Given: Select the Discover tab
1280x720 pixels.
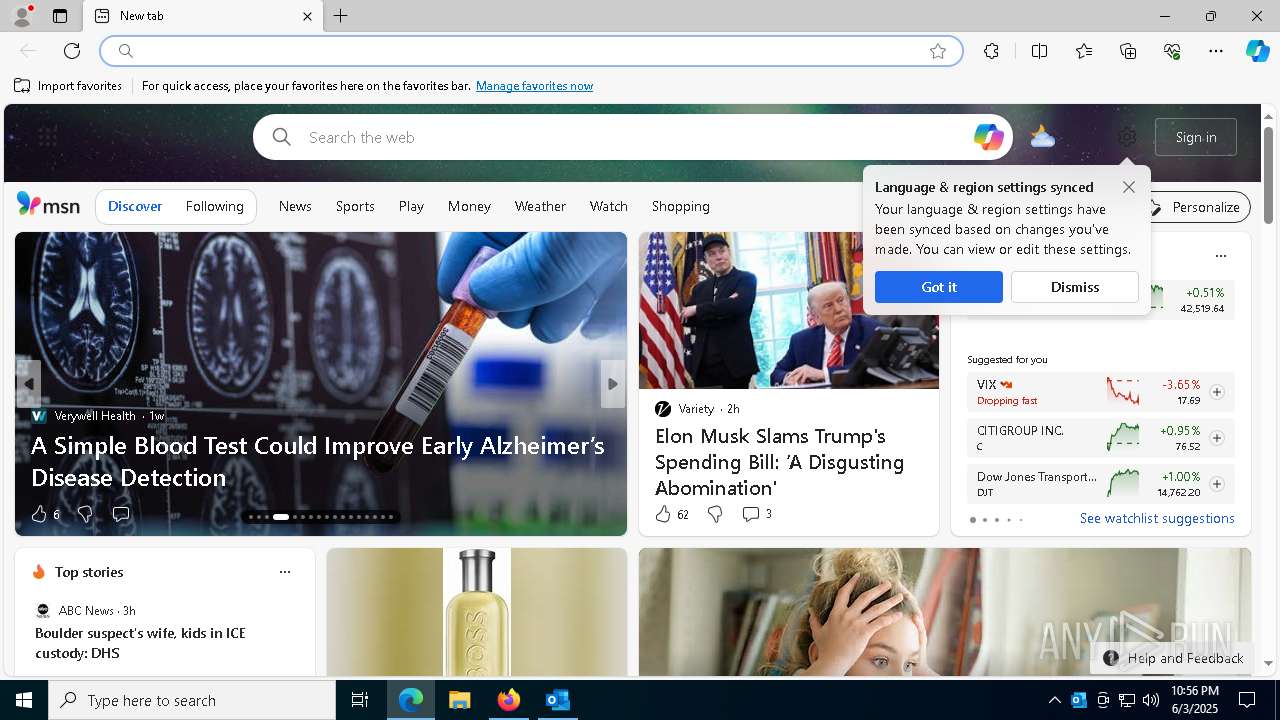Looking at the screenshot, I should point(135,206).
